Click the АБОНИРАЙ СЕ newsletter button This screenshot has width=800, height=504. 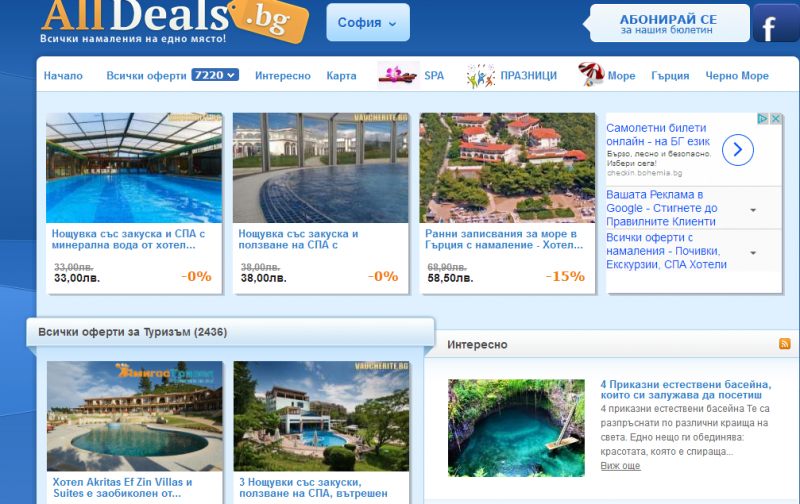[668, 23]
